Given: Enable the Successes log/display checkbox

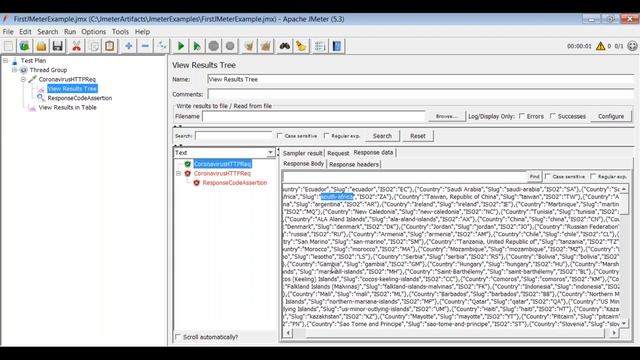Looking at the screenshot, I should (x=553, y=116).
